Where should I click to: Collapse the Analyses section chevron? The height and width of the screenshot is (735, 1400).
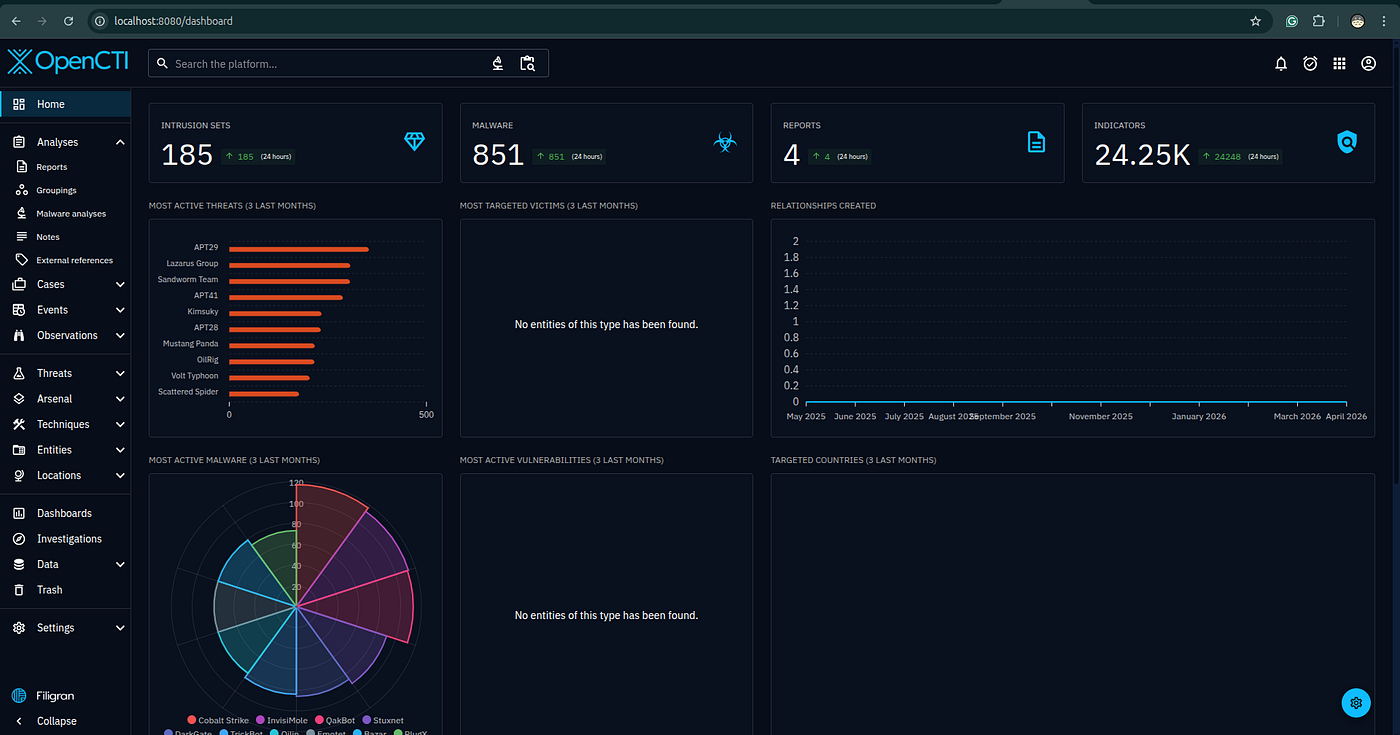[x=120, y=142]
